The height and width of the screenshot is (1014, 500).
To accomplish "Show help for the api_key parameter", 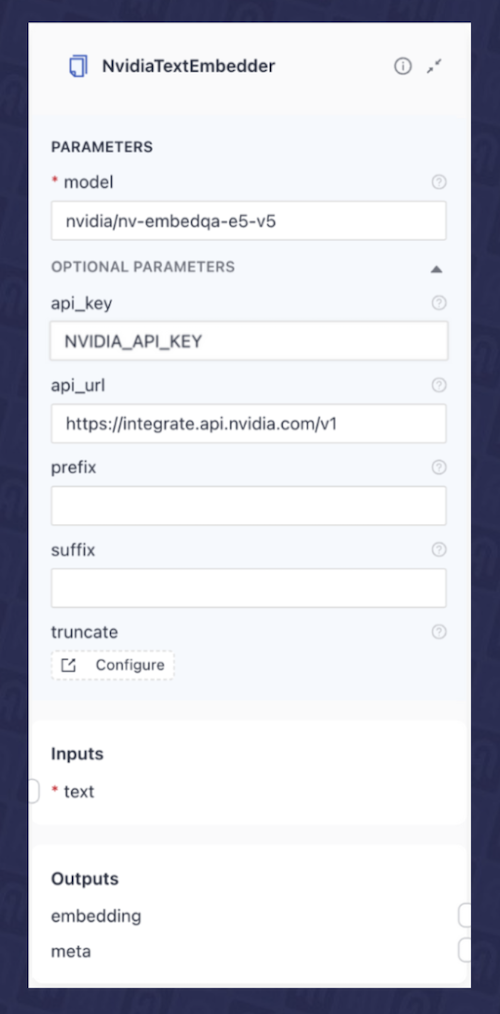I will (x=439, y=303).
